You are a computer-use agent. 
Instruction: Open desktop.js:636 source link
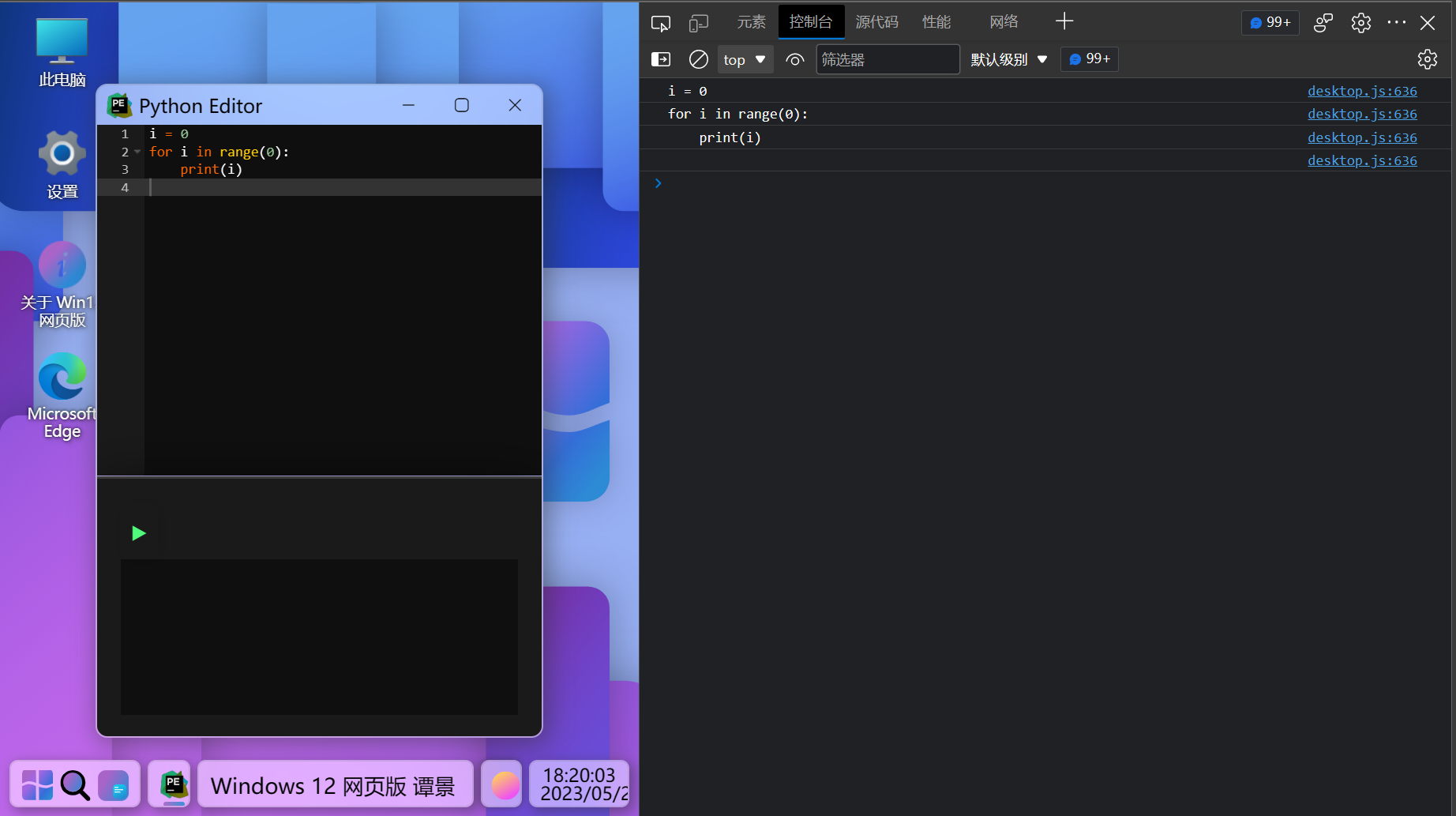pyautogui.click(x=1362, y=90)
